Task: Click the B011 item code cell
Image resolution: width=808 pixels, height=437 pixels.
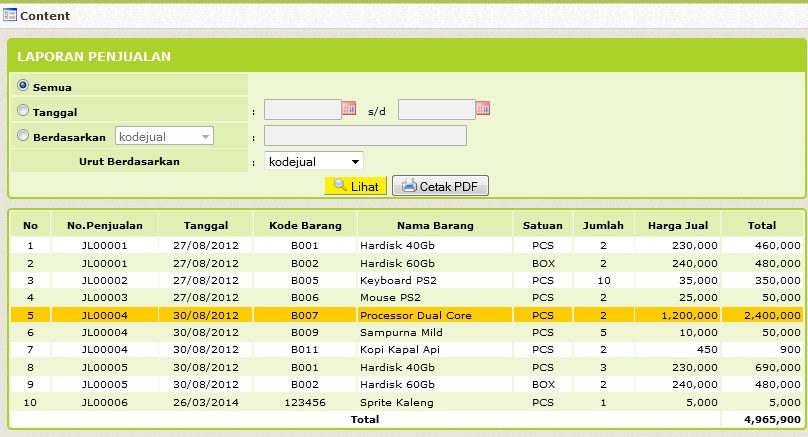Action: click(305, 349)
